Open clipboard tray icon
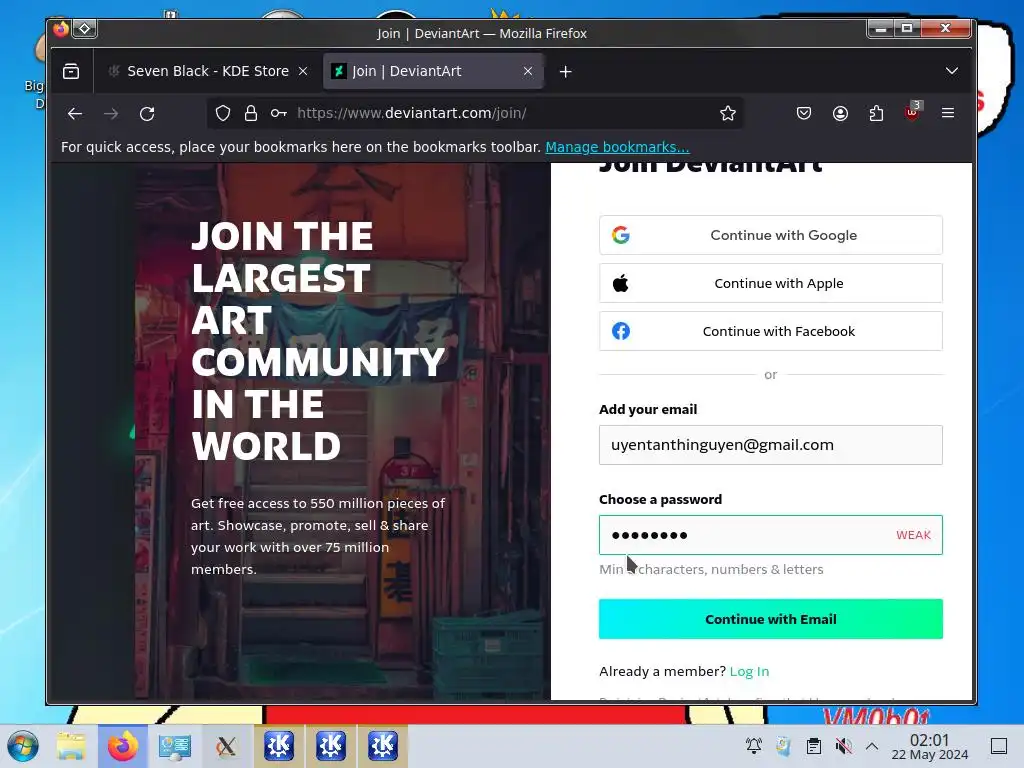The height and width of the screenshot is (768, 1024). (x=814, y=746)
